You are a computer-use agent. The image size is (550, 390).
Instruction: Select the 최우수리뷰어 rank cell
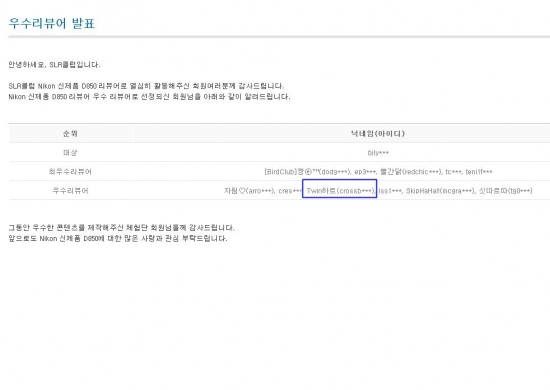tap(70, 172)
